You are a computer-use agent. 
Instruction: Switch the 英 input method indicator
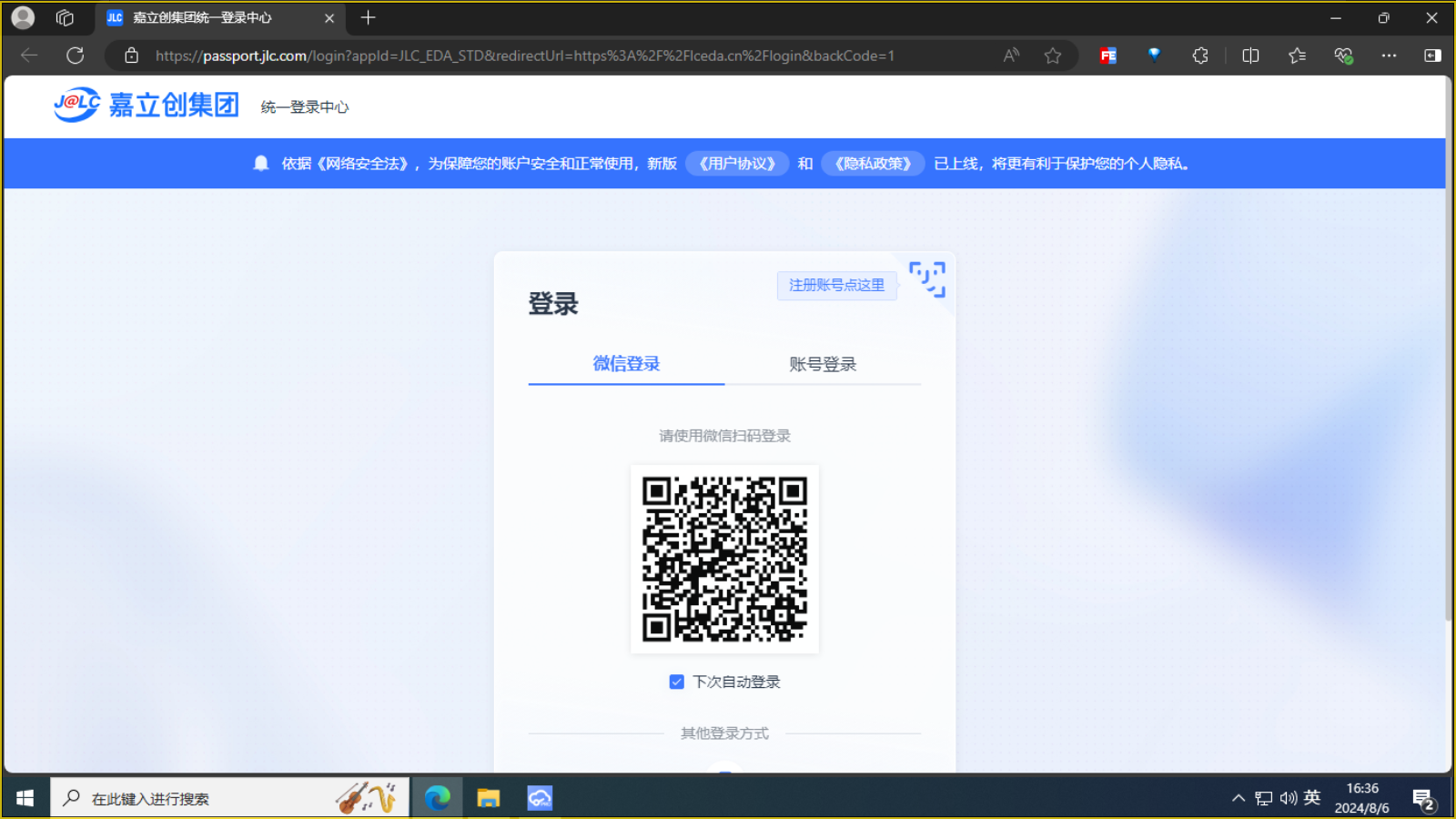1312,798
